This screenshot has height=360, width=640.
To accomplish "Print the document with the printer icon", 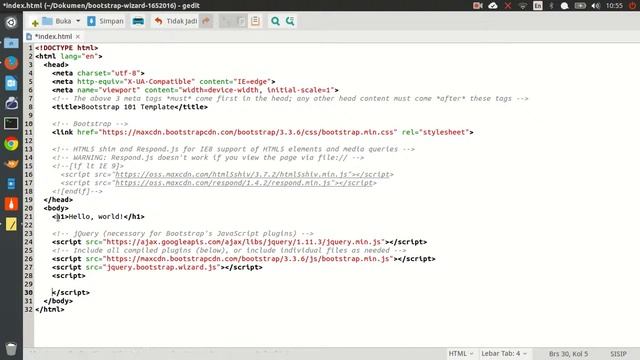I will tap(138, 21).
